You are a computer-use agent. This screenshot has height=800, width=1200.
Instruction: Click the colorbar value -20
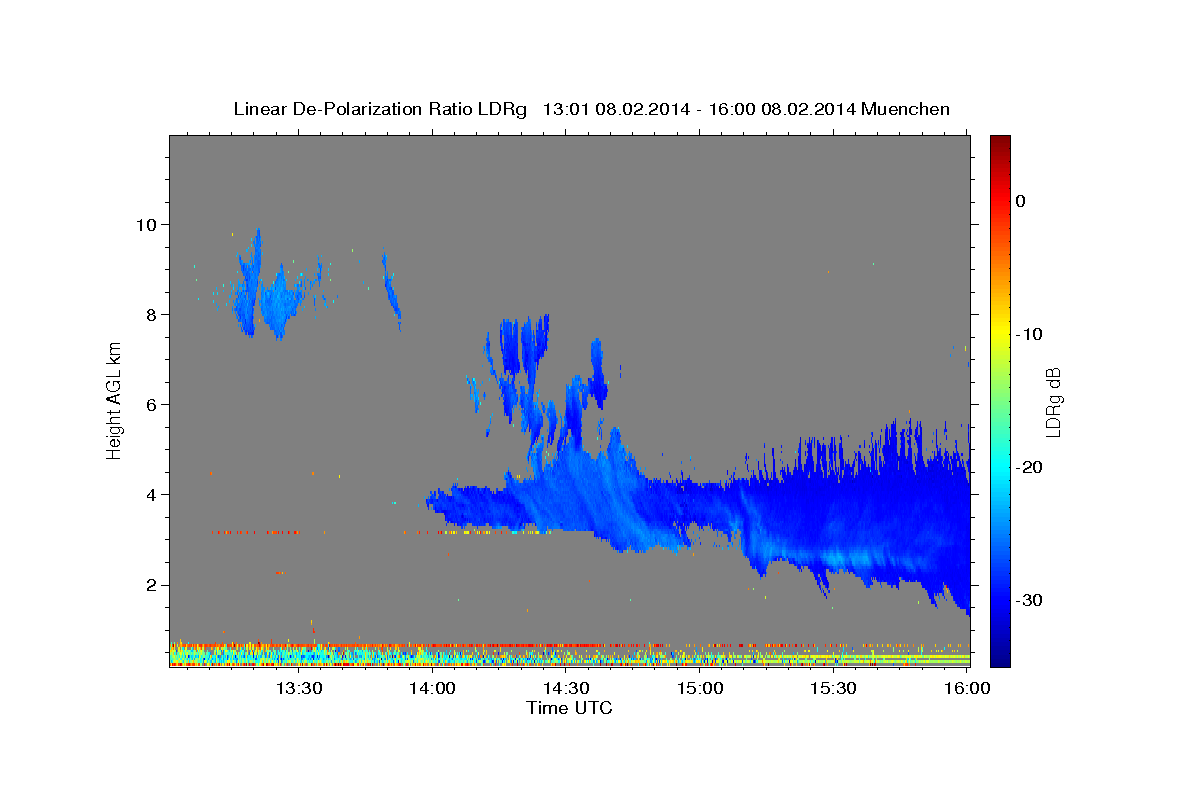(1028, 467)
